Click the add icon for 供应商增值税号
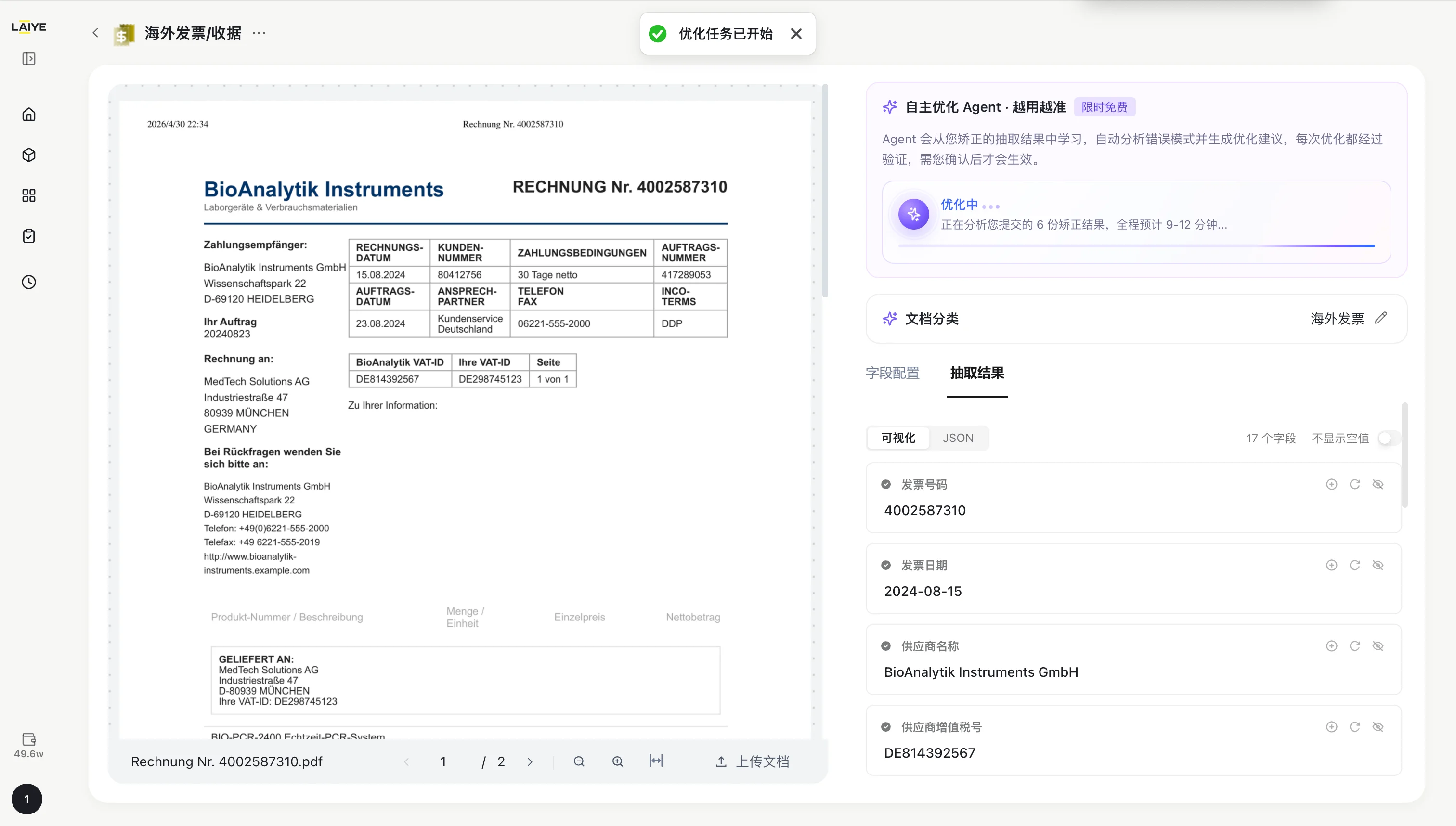 (1332, 727)
